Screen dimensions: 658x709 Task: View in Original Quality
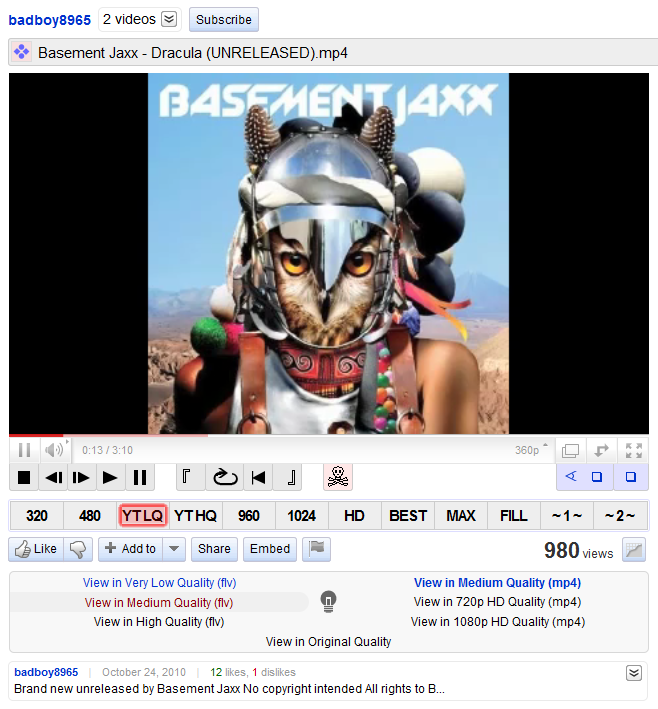coord(328,642)
